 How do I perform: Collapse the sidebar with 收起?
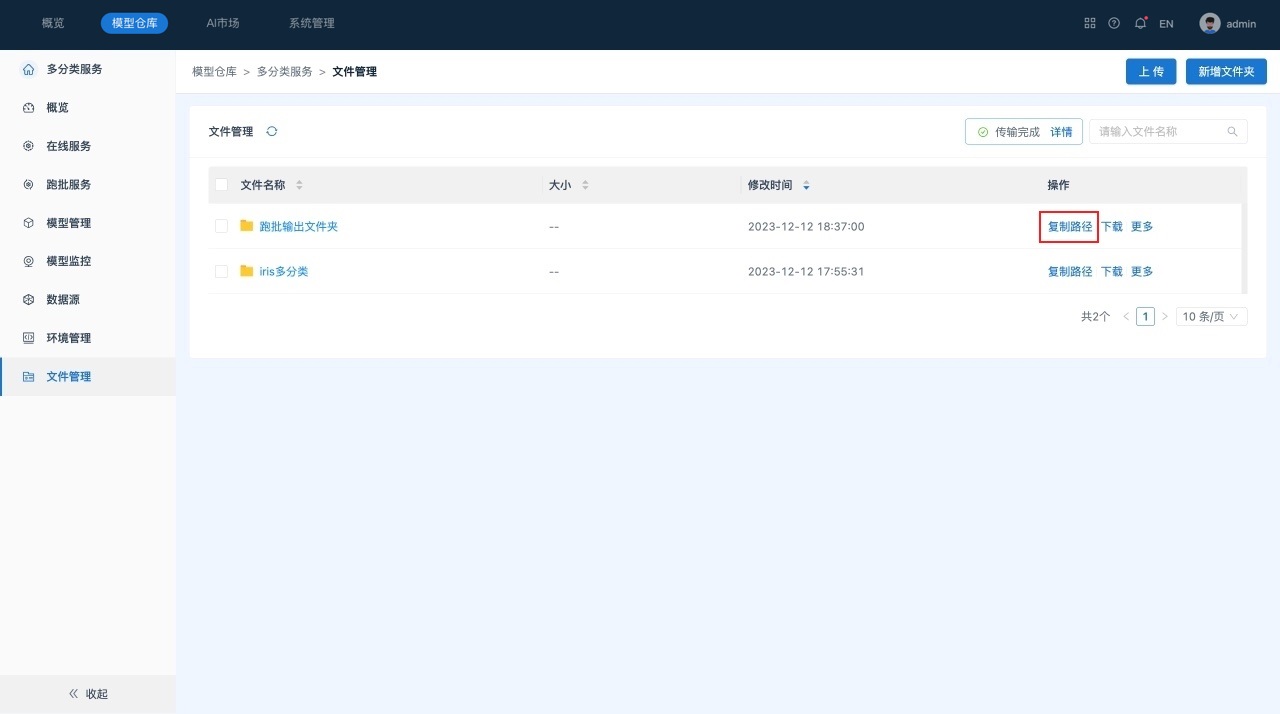click(88, 694)
